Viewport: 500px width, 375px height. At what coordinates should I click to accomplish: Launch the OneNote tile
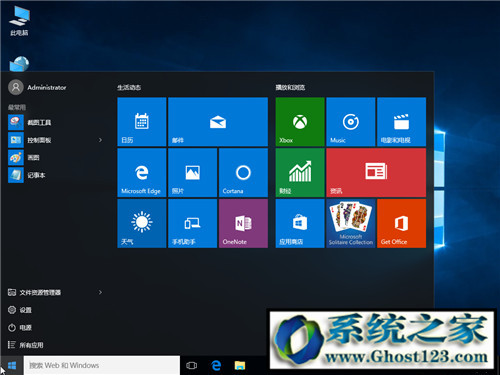(x=243, y=223)
